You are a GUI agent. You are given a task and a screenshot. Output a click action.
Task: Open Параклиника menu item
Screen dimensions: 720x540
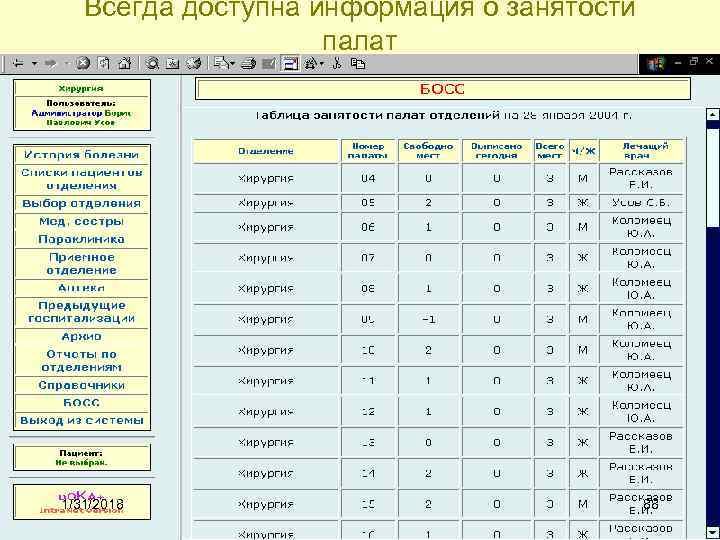pyautogui.click(x=81, y=239)
